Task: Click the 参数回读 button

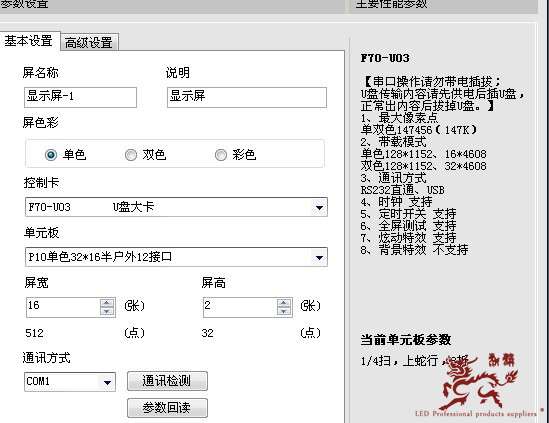Action: [x=167, y=408]
